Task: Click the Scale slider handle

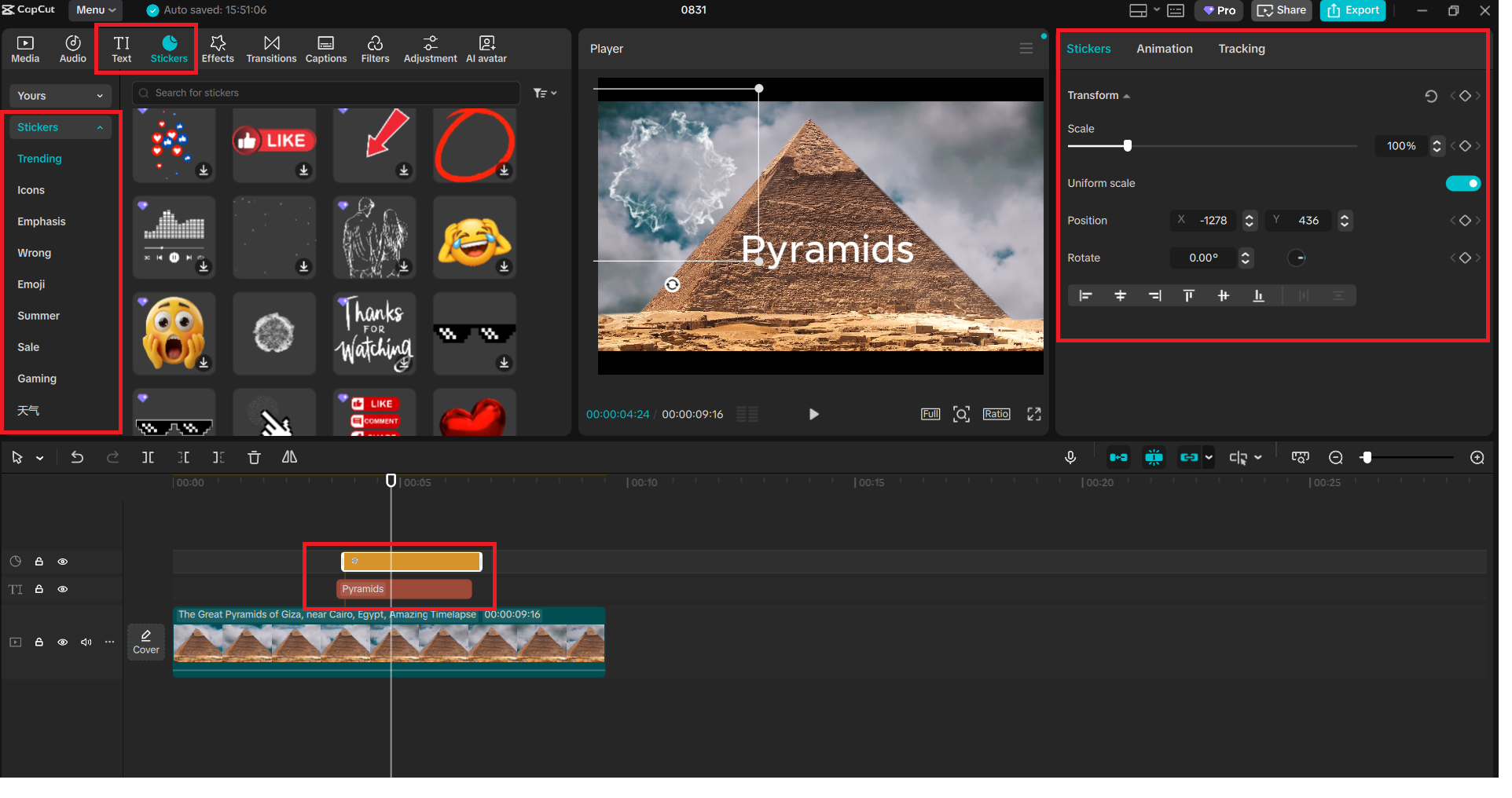Action: (1128, 146)
